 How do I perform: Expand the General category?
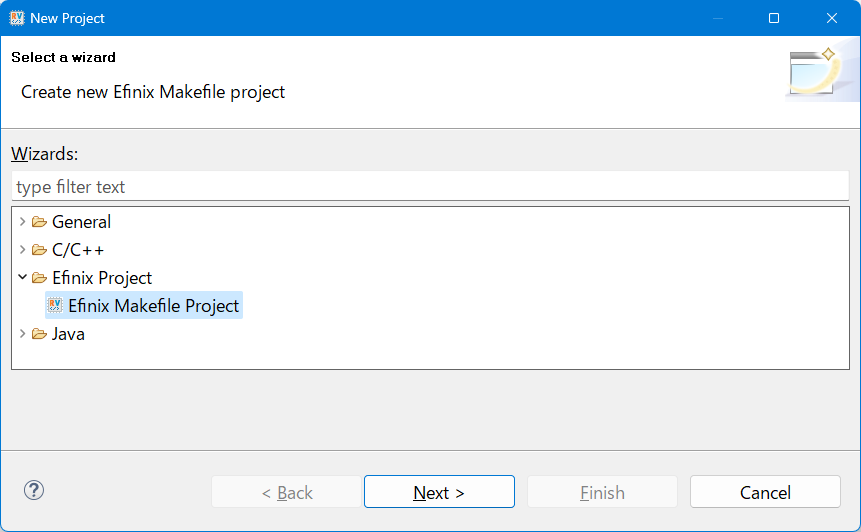pos(23,222)
